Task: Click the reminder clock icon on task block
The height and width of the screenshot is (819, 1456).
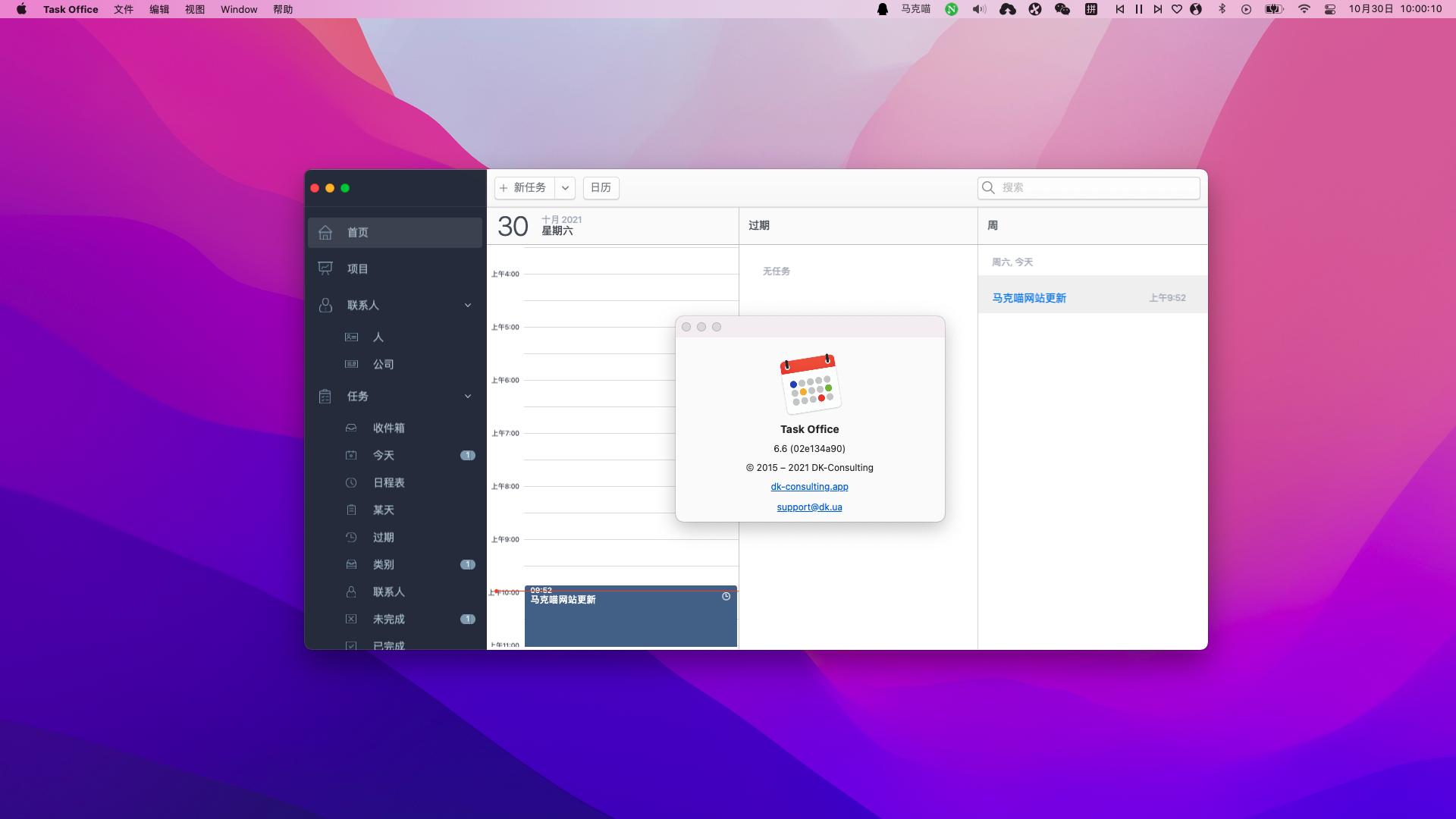Action: pos(726,597)
